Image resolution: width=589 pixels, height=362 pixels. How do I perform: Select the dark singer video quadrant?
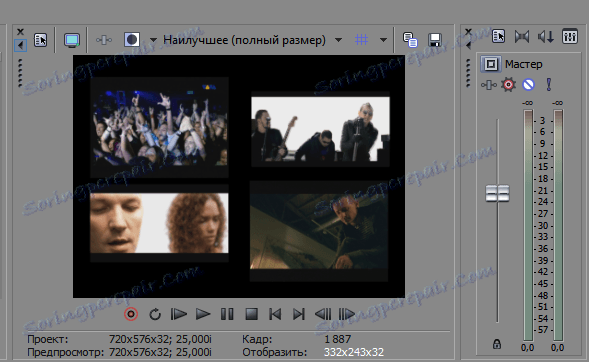[x=319, y=231]
